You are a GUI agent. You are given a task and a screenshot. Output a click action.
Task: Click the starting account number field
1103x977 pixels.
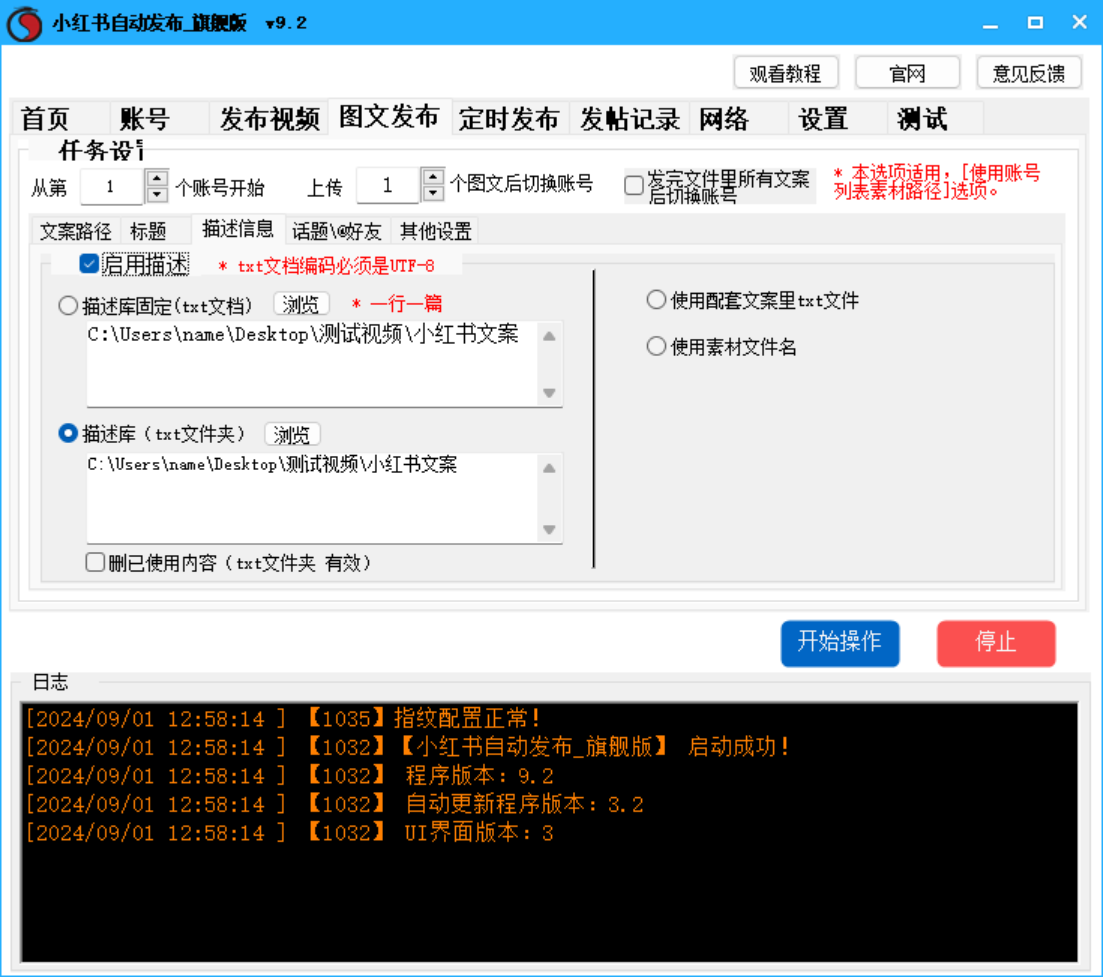pos(112,186)
